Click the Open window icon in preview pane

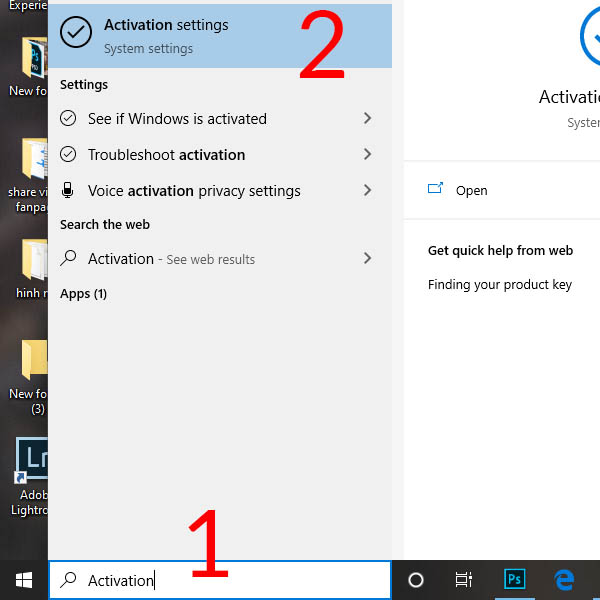435,188
